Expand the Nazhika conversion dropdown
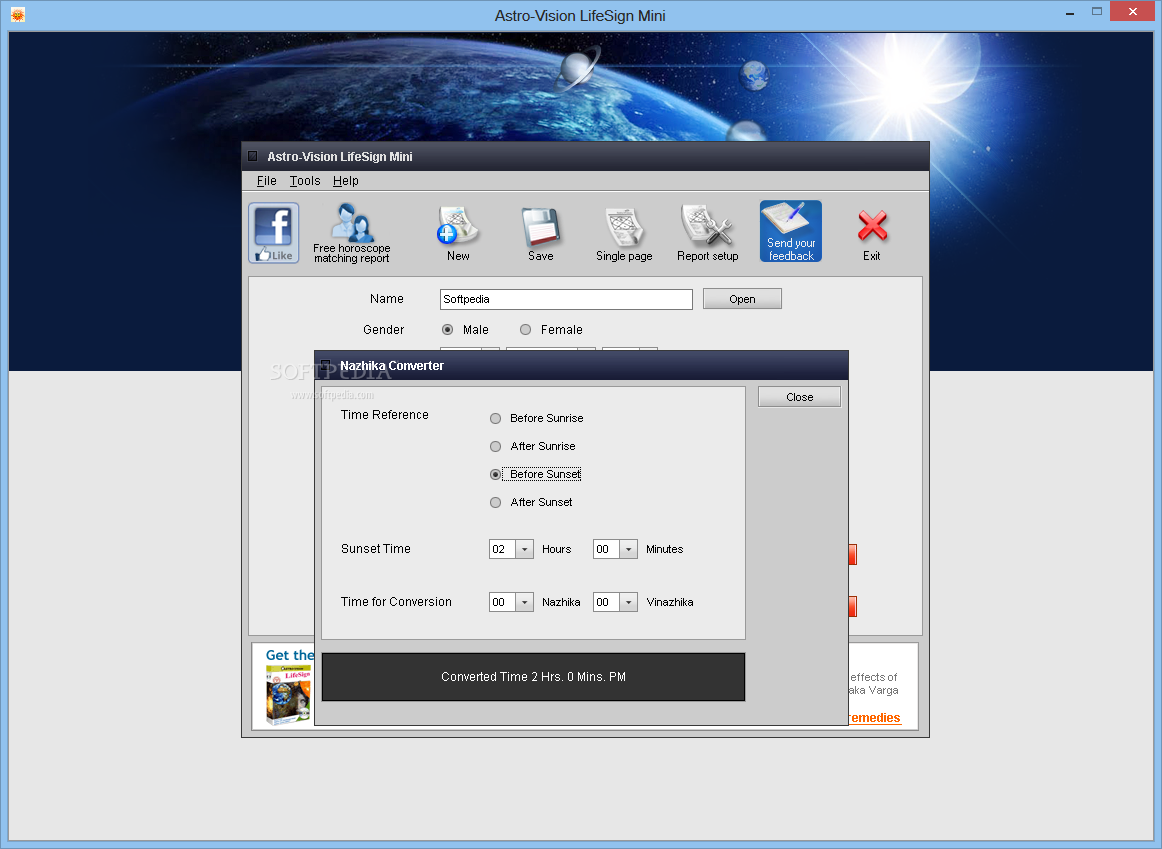The width and height of the screenshot is (1162, 849). pyautogui.click(x=525, y=602)
